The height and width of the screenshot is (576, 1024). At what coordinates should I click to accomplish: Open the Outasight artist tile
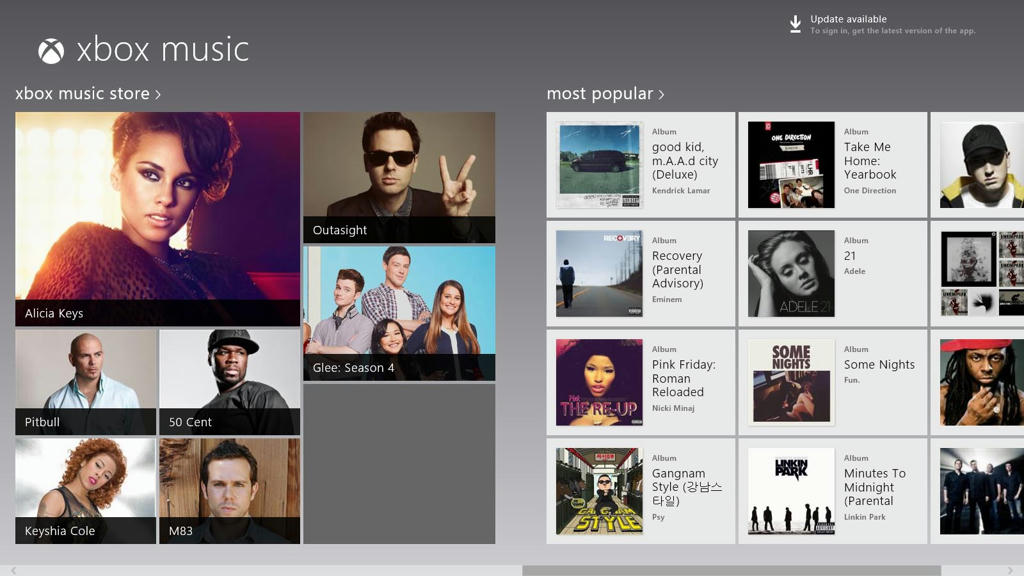tap(400, 173)
